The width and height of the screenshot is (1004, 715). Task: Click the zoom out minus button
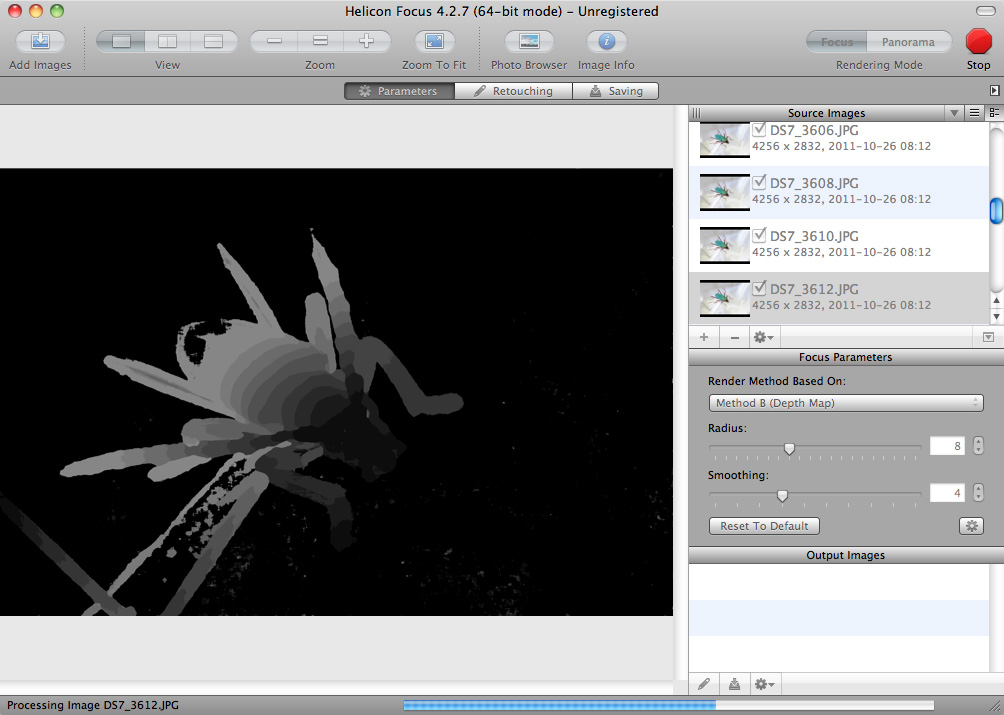(274, 42)
